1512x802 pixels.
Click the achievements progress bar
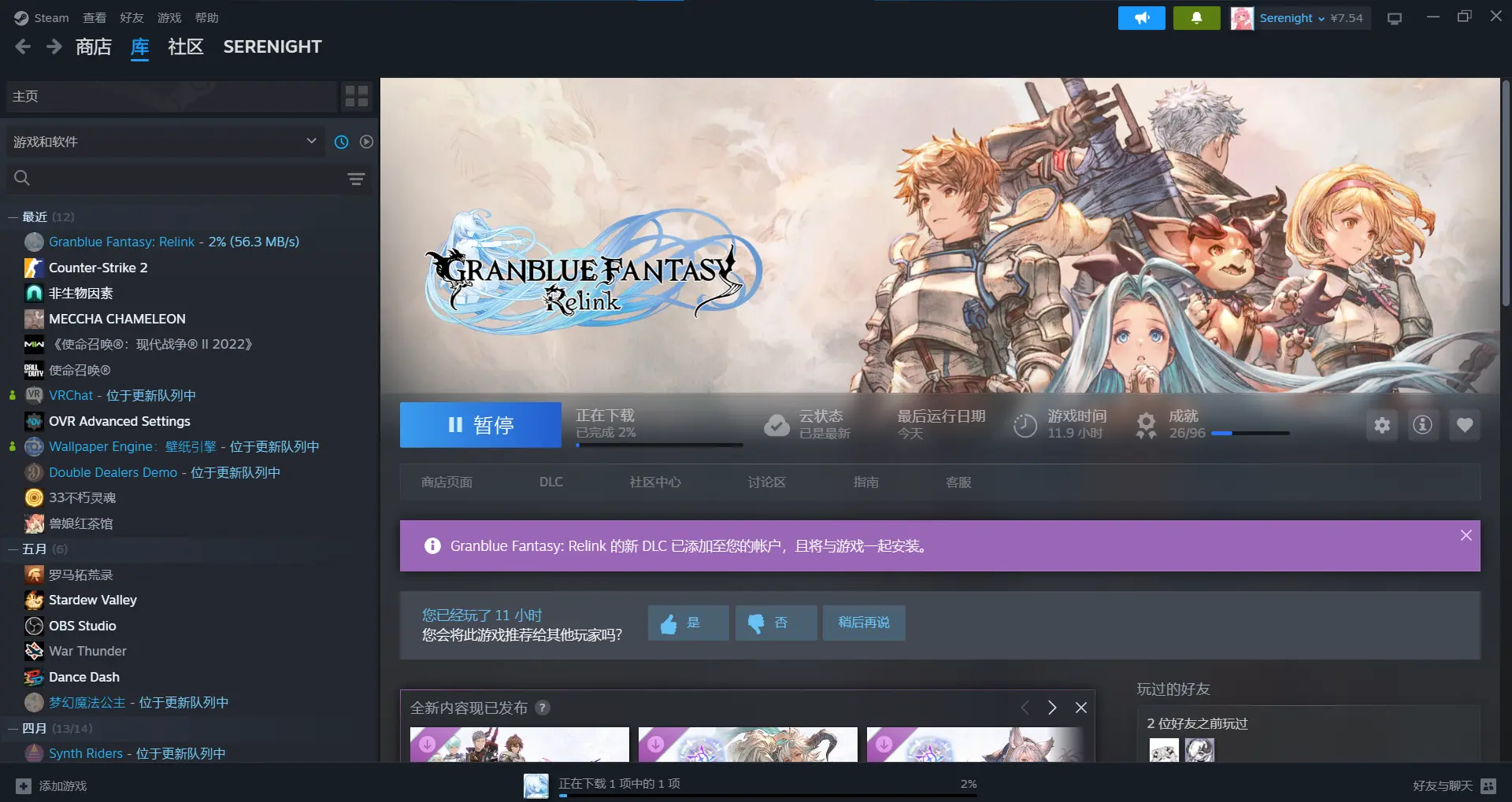[x=1251, y=433]
